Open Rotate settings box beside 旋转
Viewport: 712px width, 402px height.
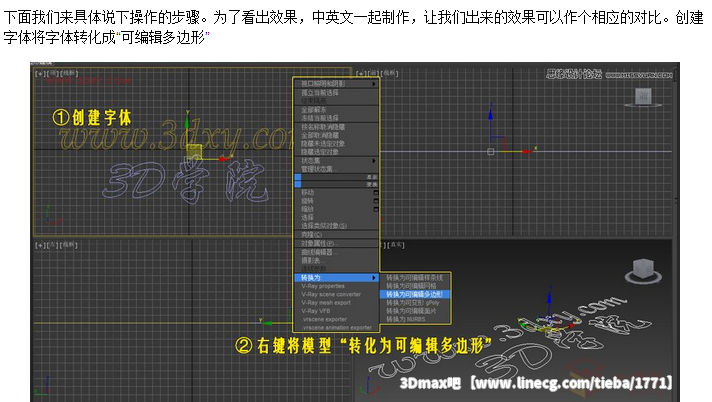tap(376, 201)
